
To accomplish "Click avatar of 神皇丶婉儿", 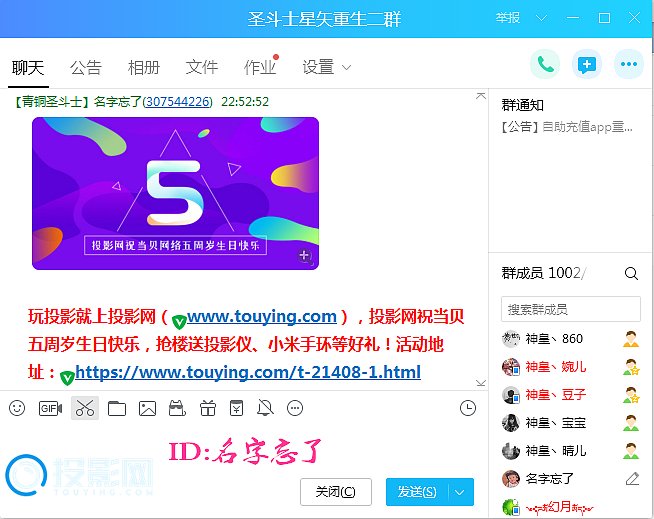I will [511, 367].
